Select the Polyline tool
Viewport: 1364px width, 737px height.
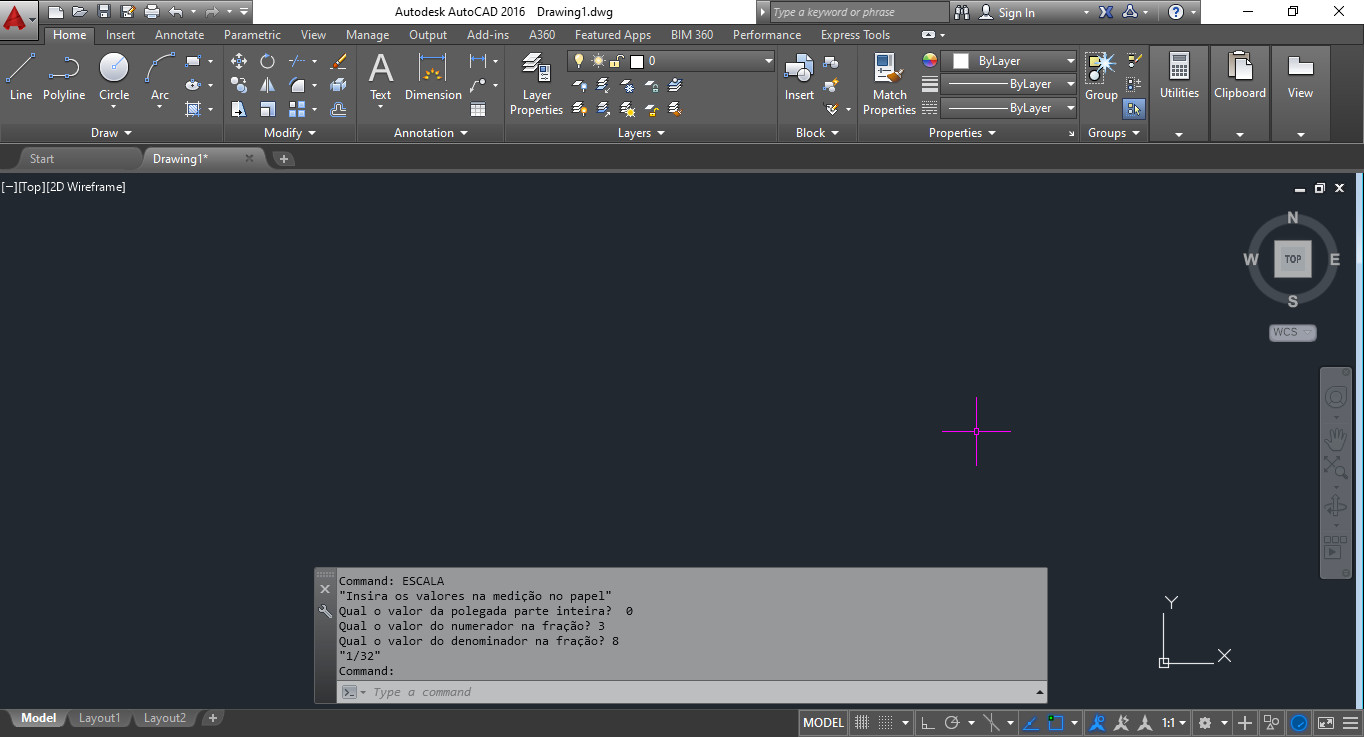click(64, 77)
